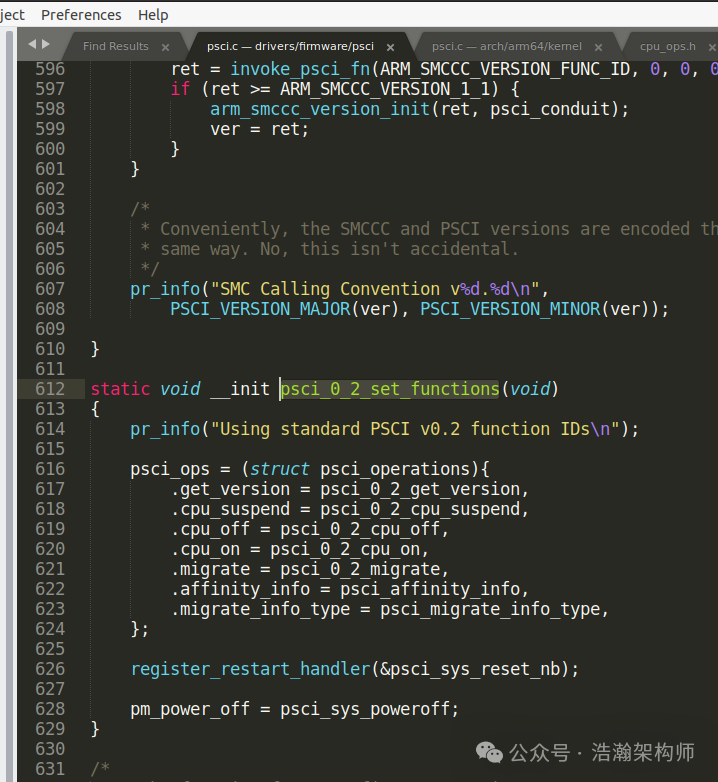Click on .get_version field
Image resolution: width=718 pixels, height=782 pixels.
[230, 489]
